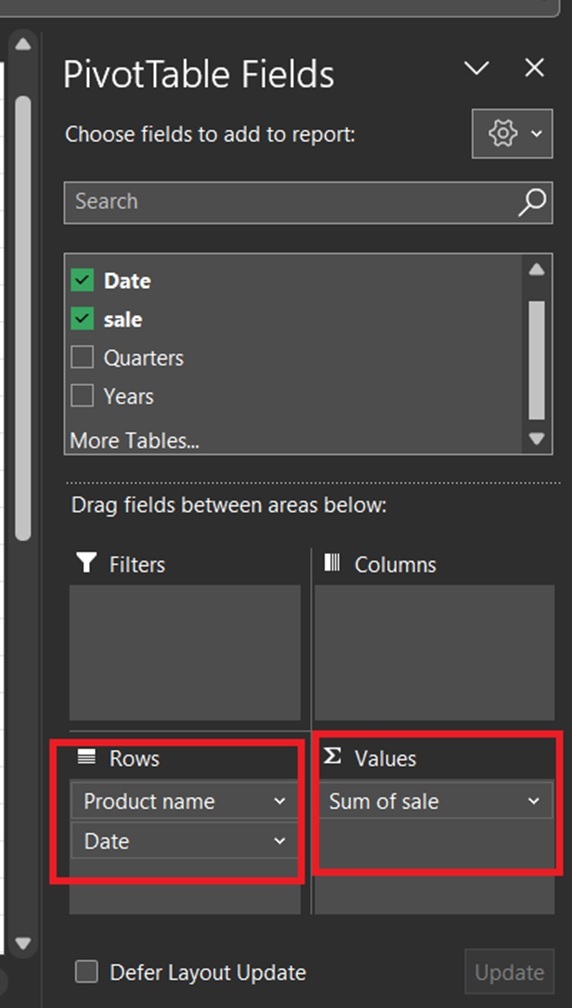Click the More Tables link
The height and width of the screenshot is (1008, 572).
pyautogui.click(x=134, y=441)
